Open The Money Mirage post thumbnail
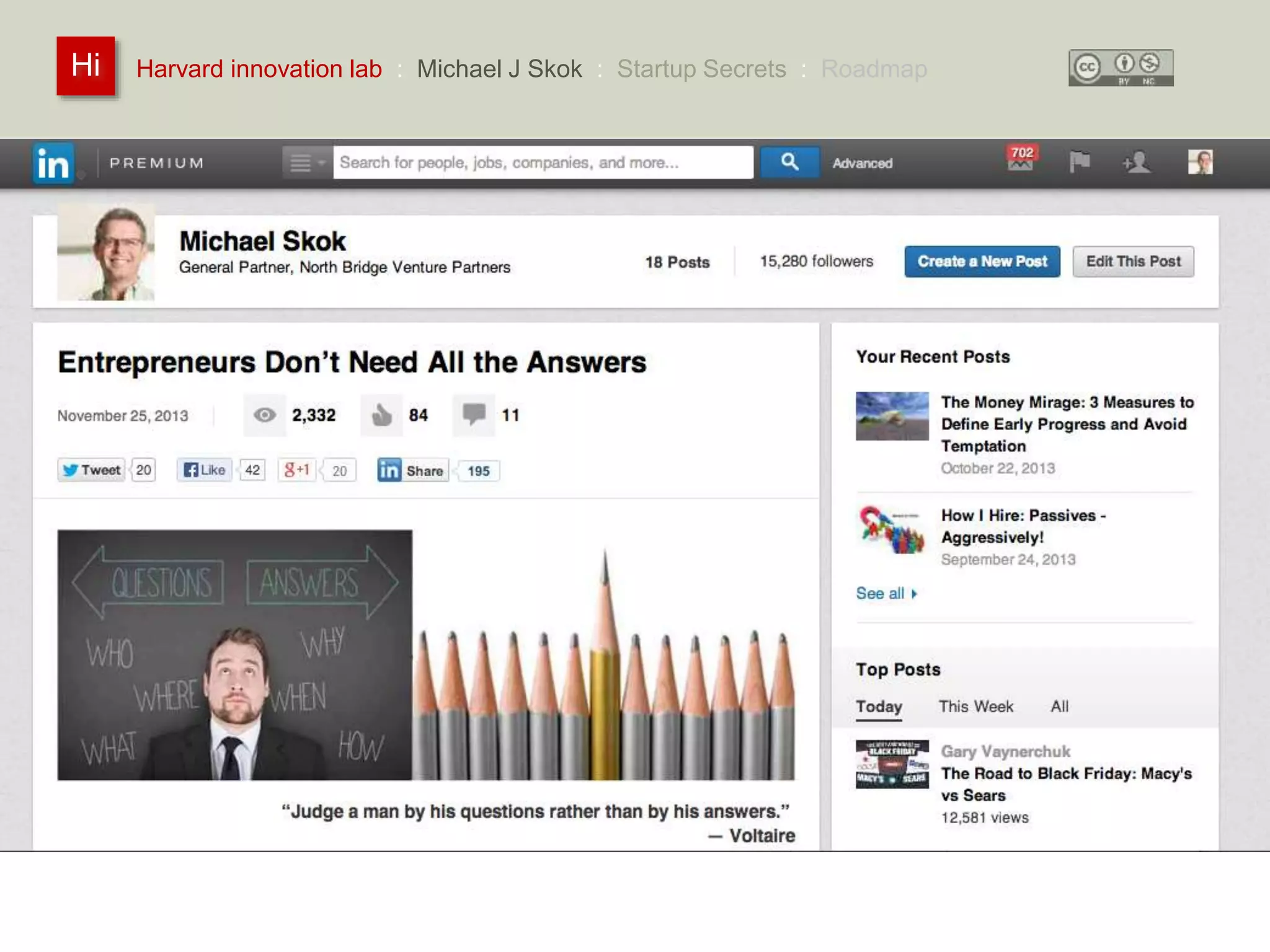1270x952 pixels. click(892, 416)
